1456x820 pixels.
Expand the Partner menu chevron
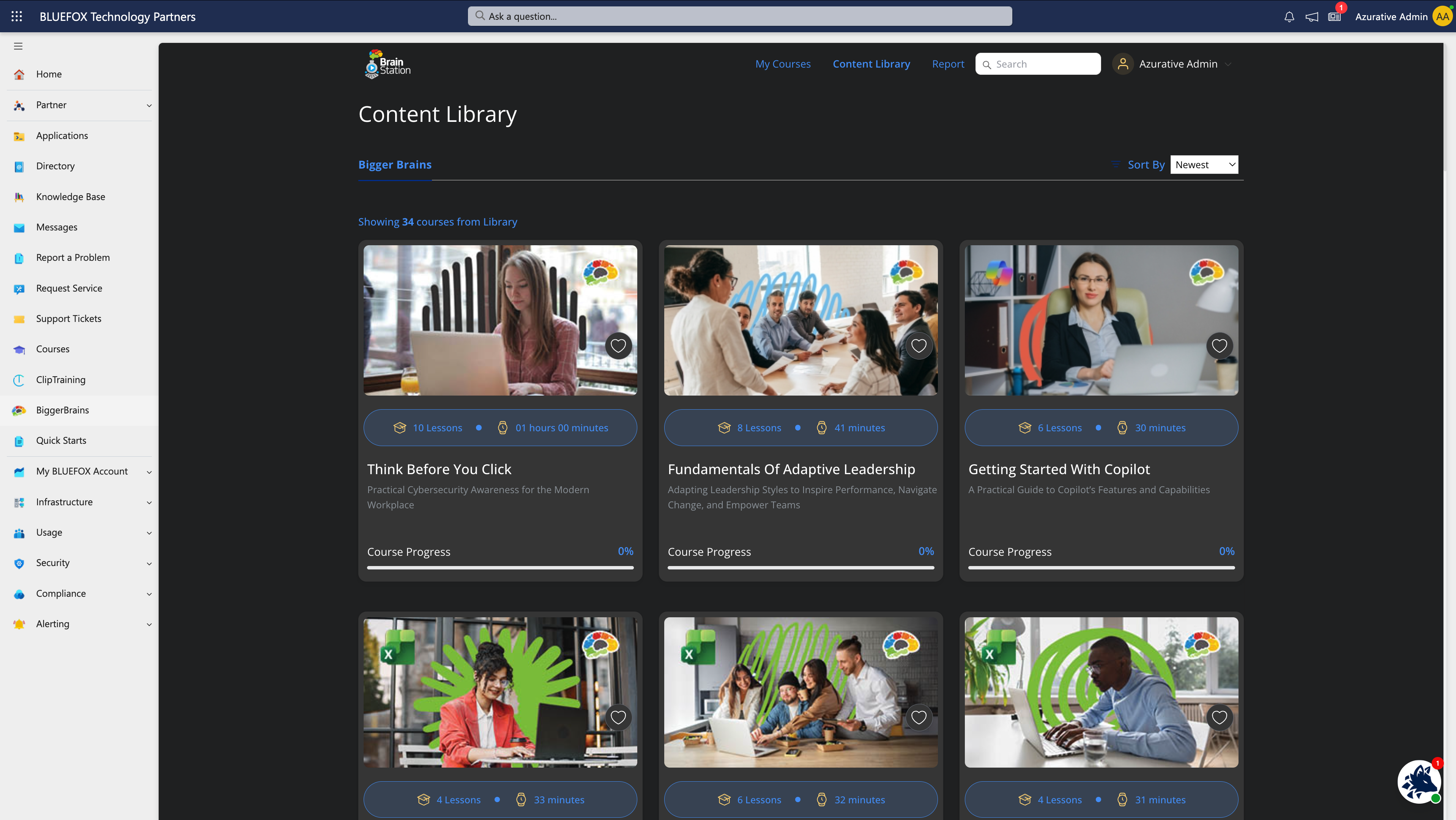click(x=149, y=105)
